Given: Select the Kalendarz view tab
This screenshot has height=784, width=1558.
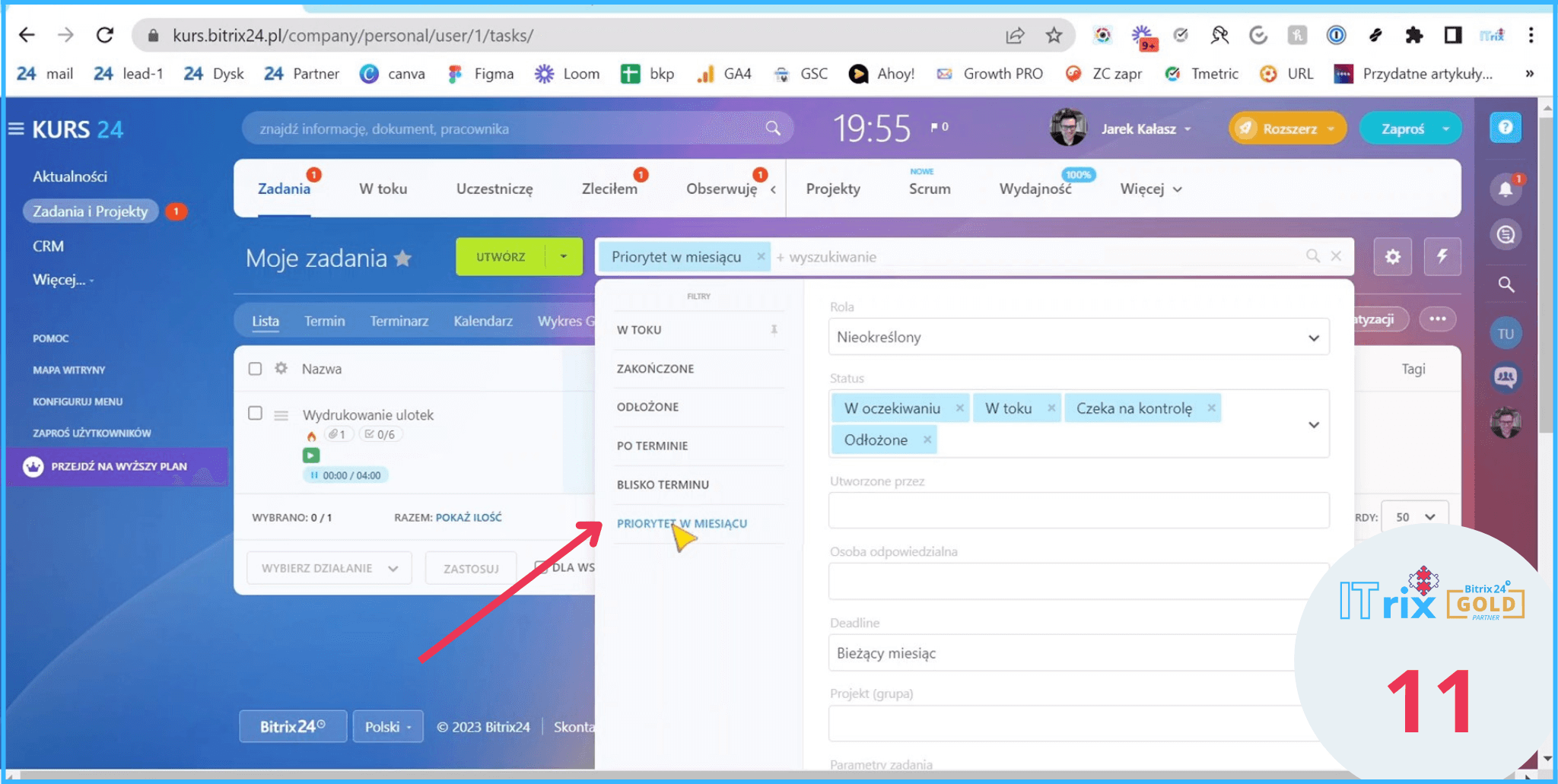Looking at the screenshot, I should [483, 321].
